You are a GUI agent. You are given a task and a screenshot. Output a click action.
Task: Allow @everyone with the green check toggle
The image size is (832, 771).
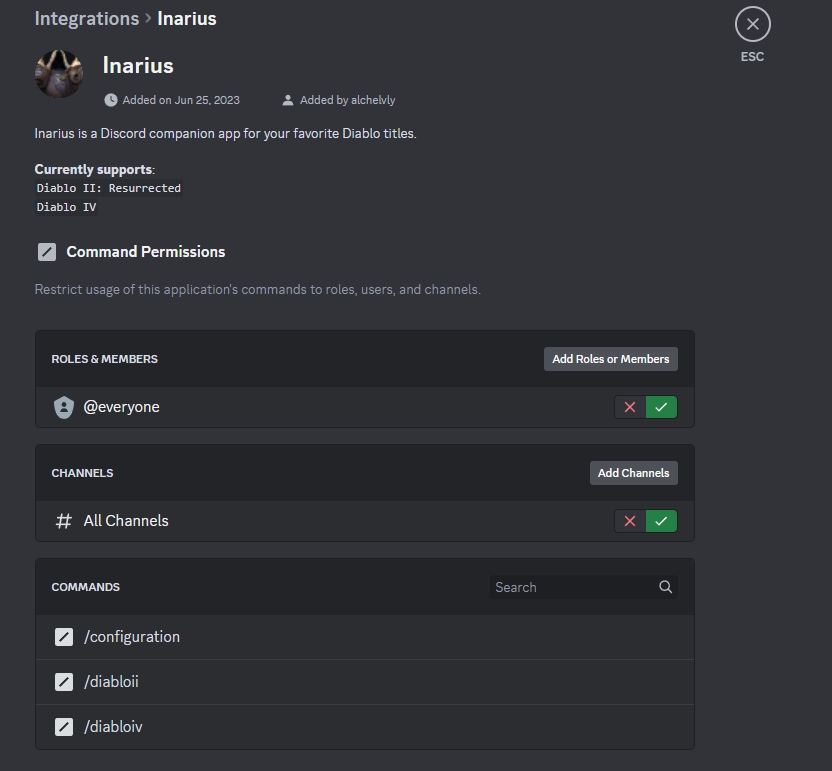point(661,407)
